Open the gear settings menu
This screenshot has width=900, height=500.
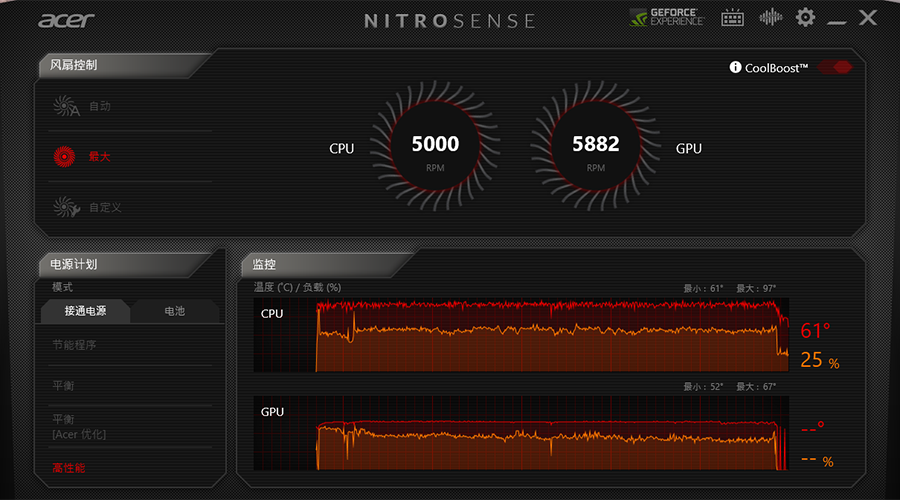tap(805, 17)
